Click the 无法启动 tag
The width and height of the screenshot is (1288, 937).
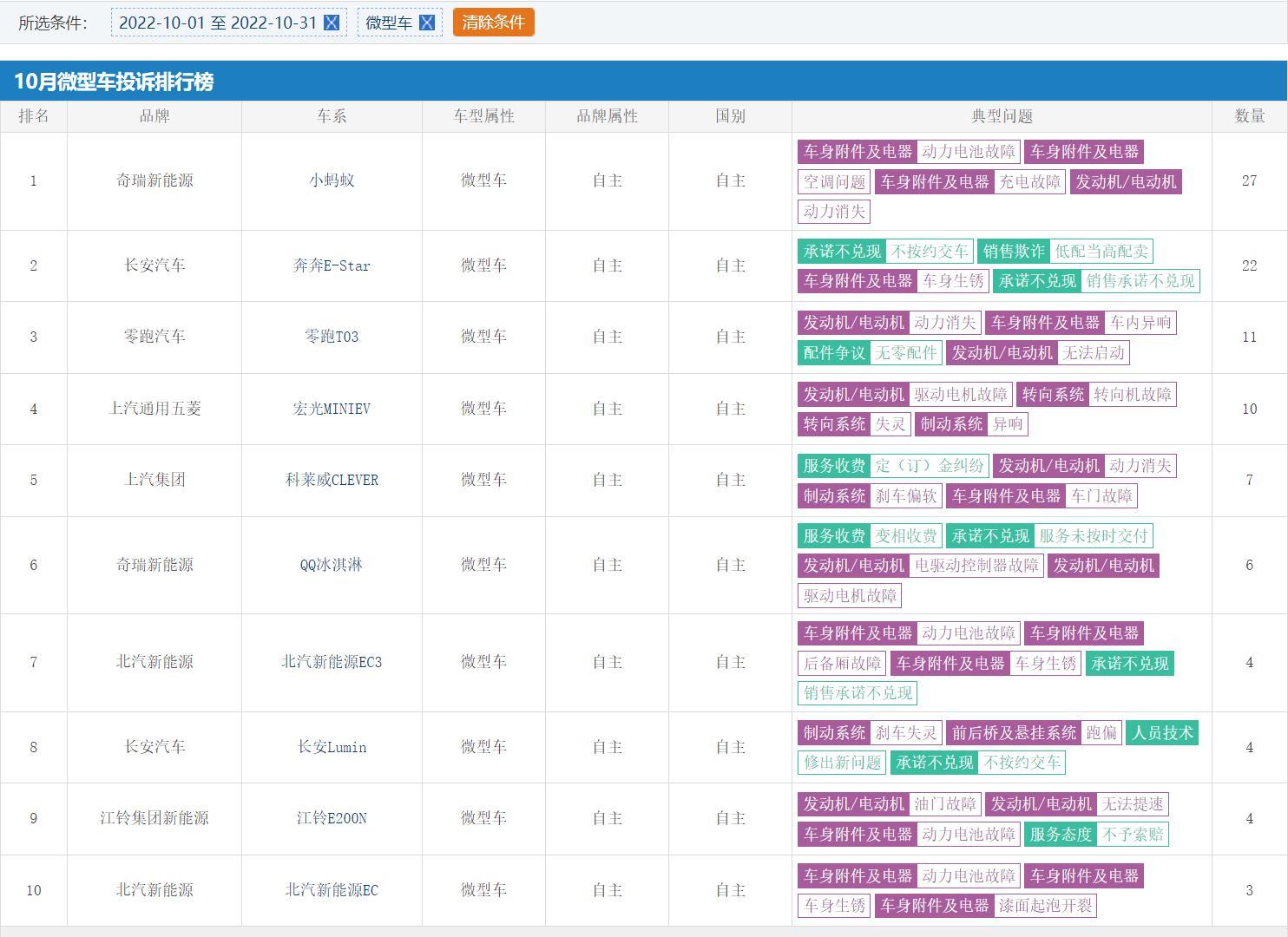[1094, 353]
